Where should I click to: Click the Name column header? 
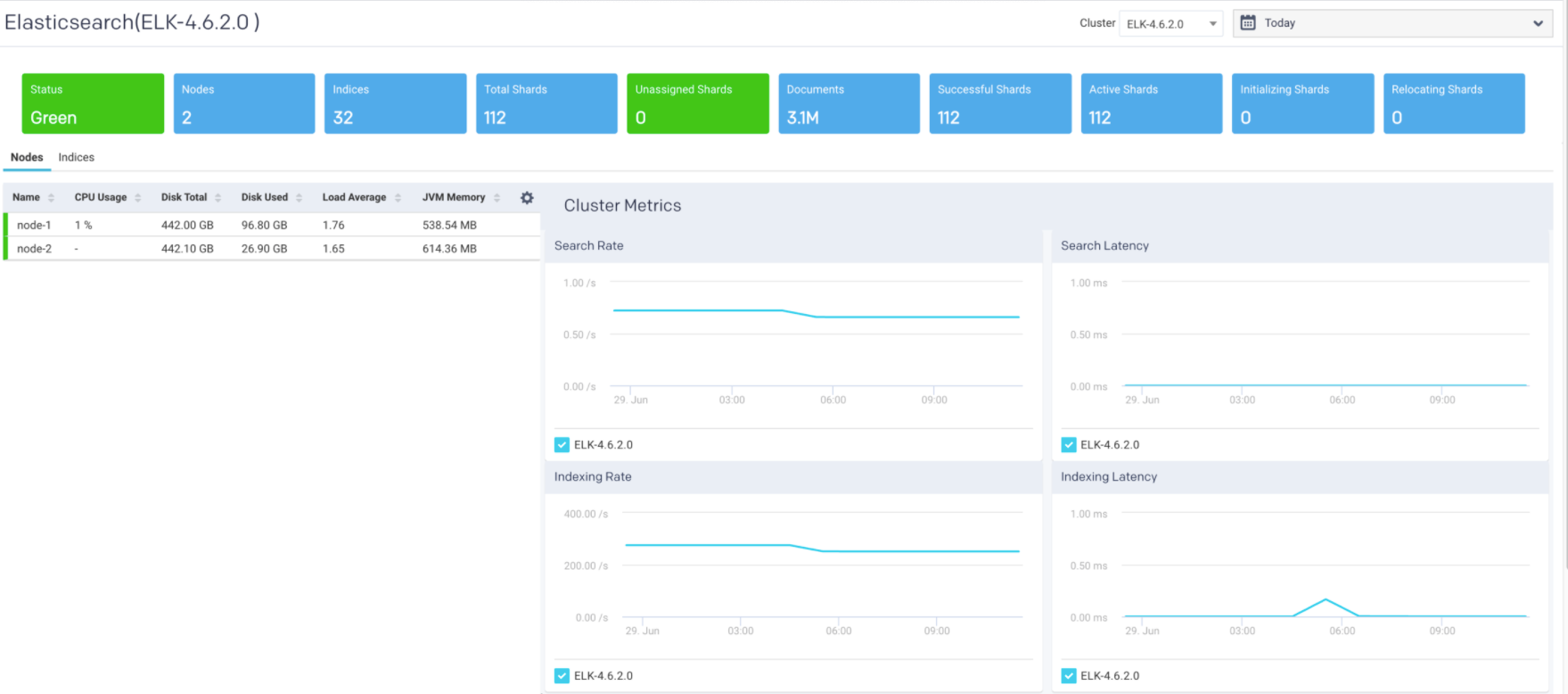pos(26,198)
